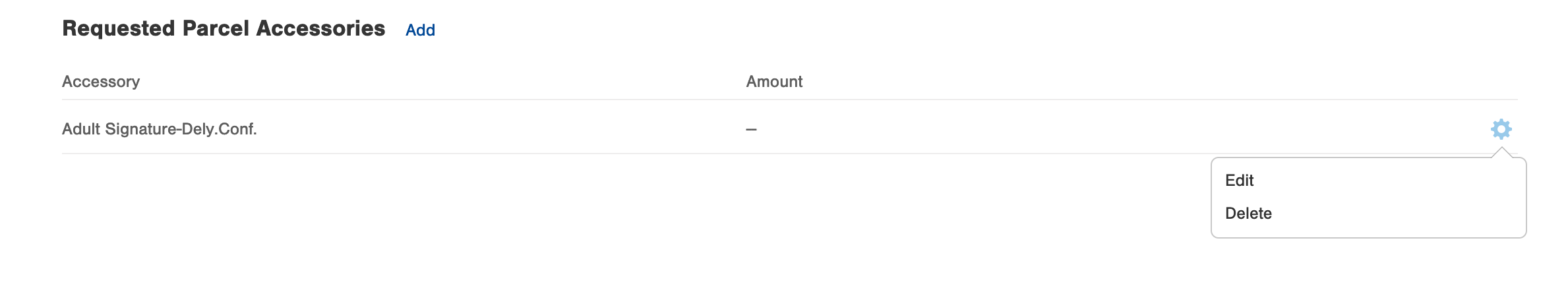The width and height of the screenshot is (1568, 286).
Task: Click the Adult Signature row's empty amount cell
Action: (x=751, y=130)
